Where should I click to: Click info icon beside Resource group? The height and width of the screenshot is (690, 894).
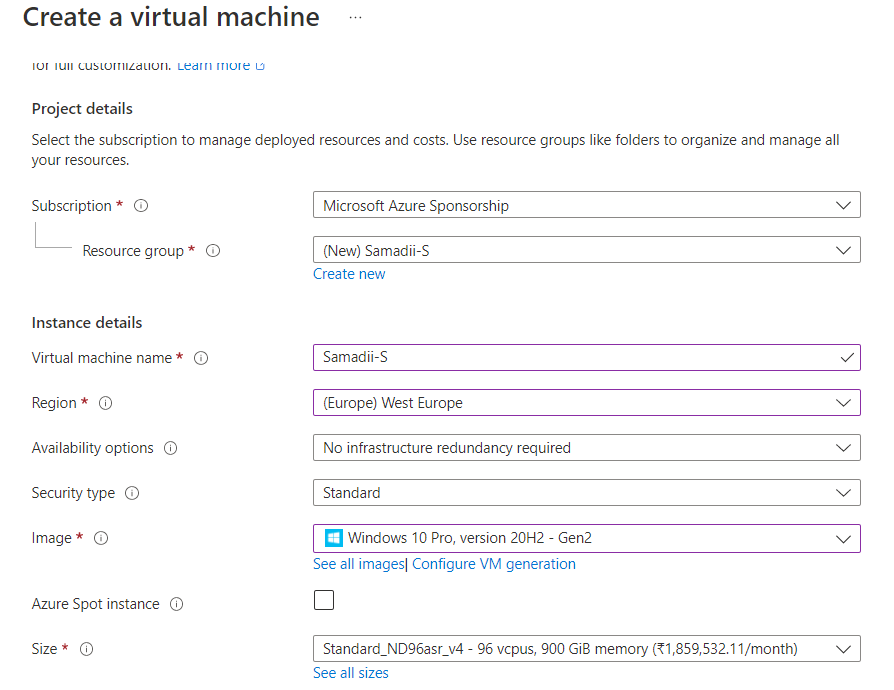[x=213, y=251]
